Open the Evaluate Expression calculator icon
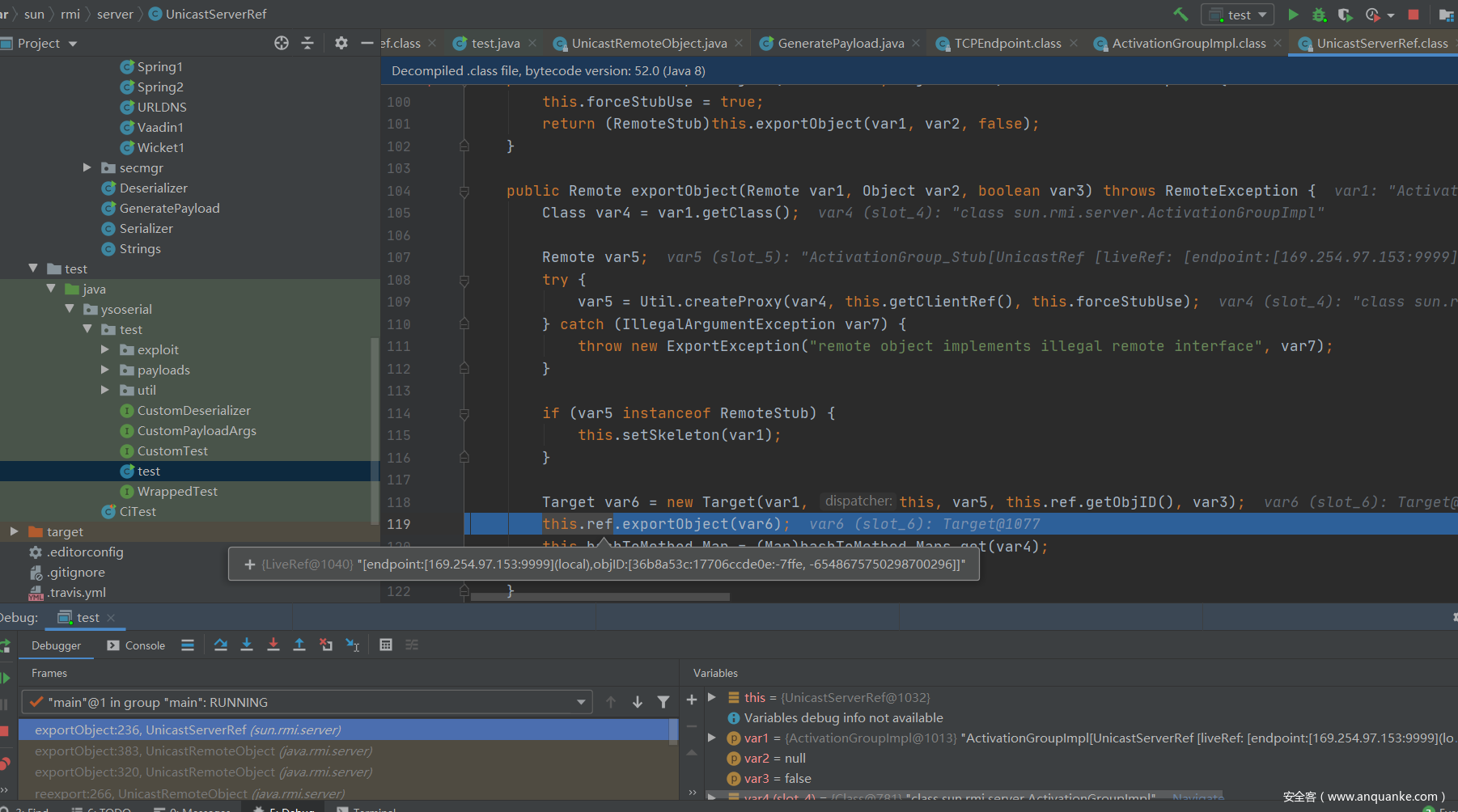Viewport: 1458px width, 812px height. click(x=386, y=645)
